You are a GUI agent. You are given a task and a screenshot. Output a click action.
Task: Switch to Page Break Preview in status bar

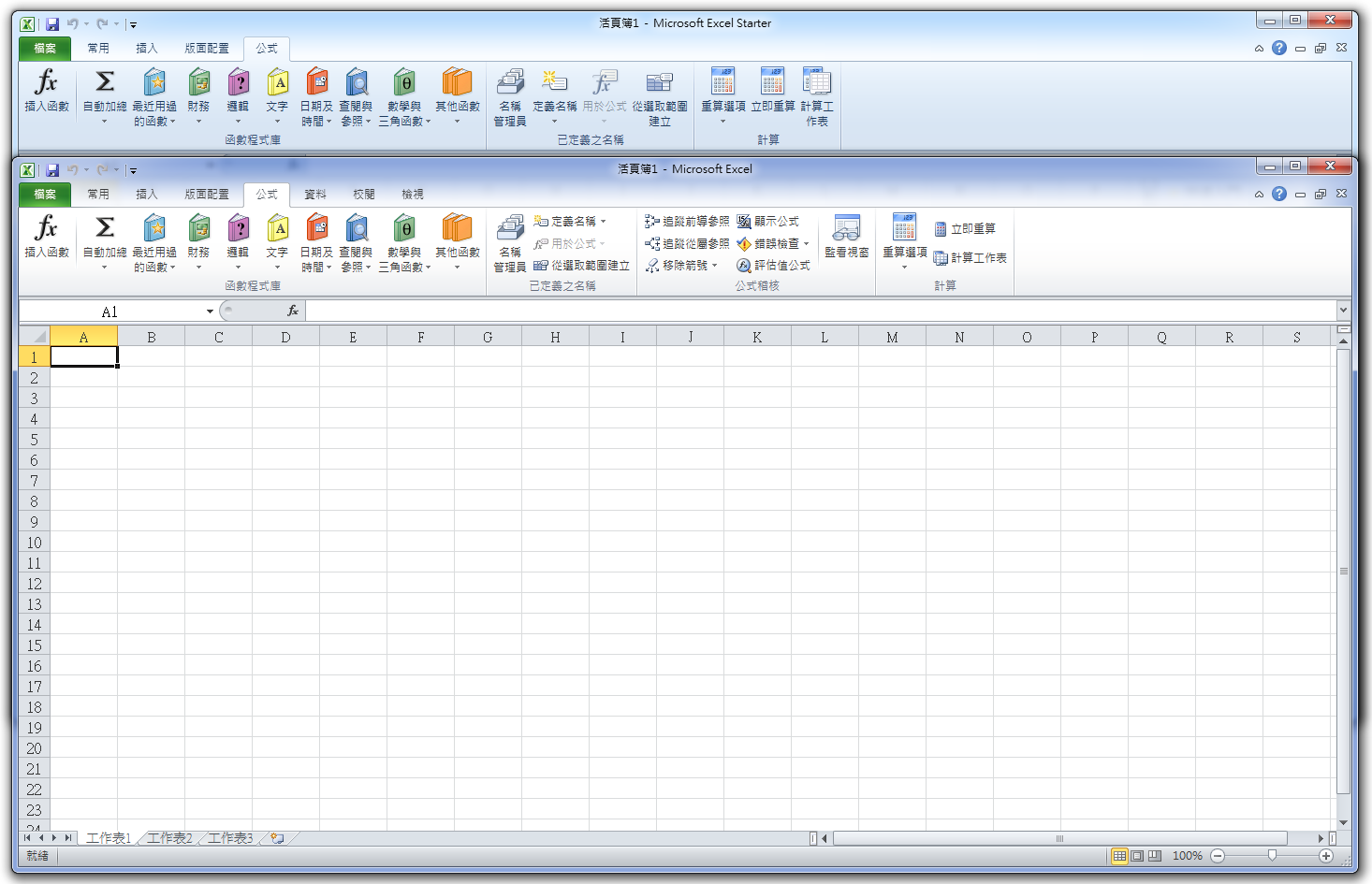coord(1155,856)
